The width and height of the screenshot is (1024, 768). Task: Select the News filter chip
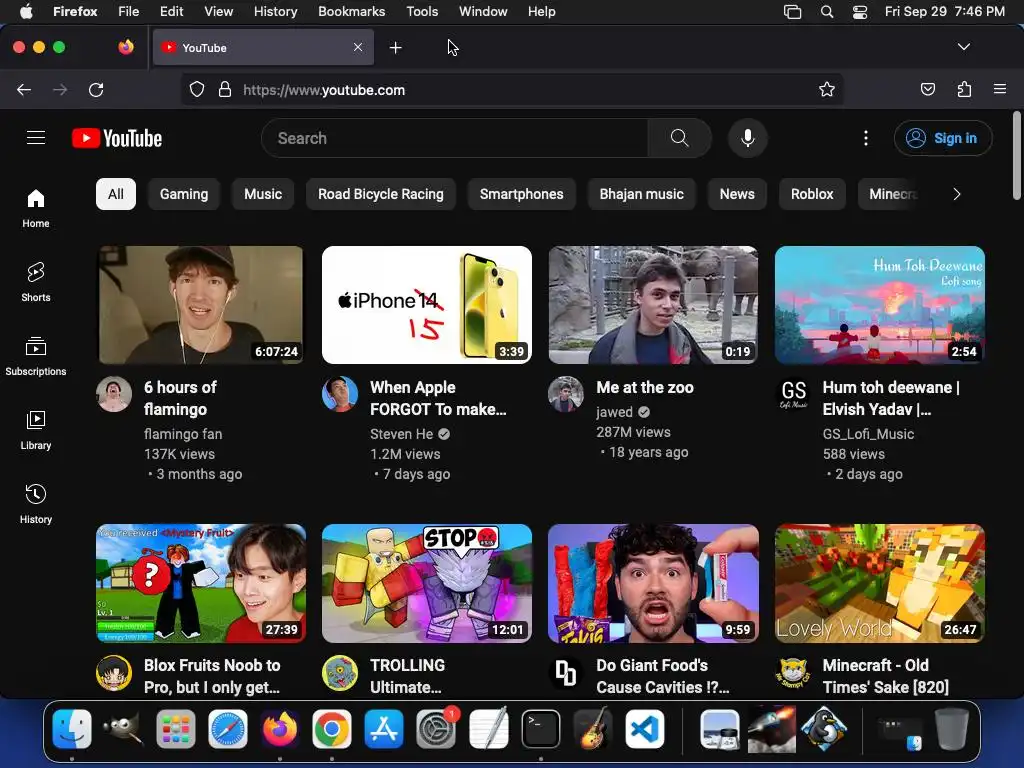(x=737, y=194)
